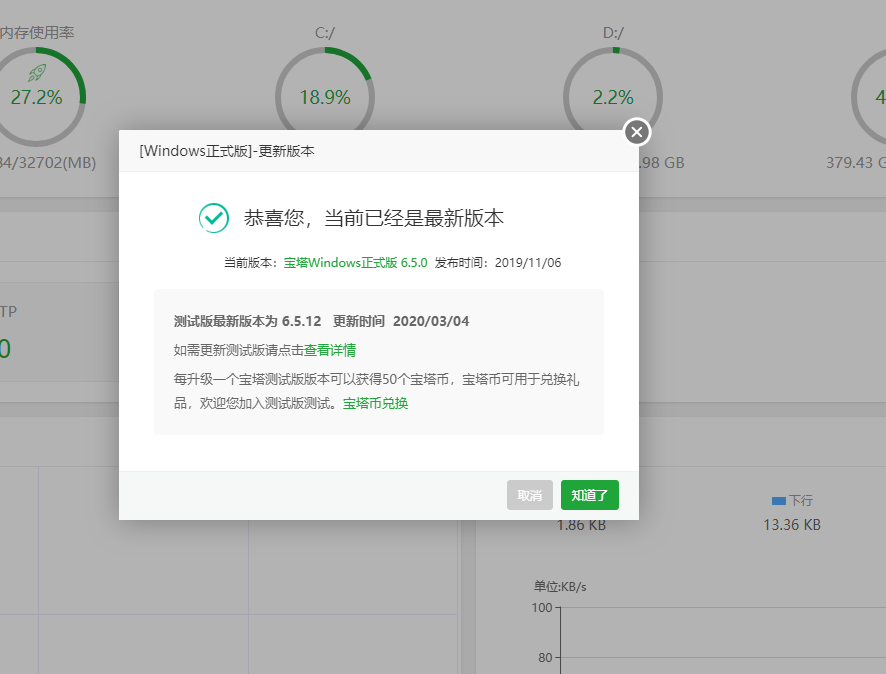Click 发布时间：2019/11/06 text
Image resolution: width=886 pixels, height=674 pixels.
498,263
